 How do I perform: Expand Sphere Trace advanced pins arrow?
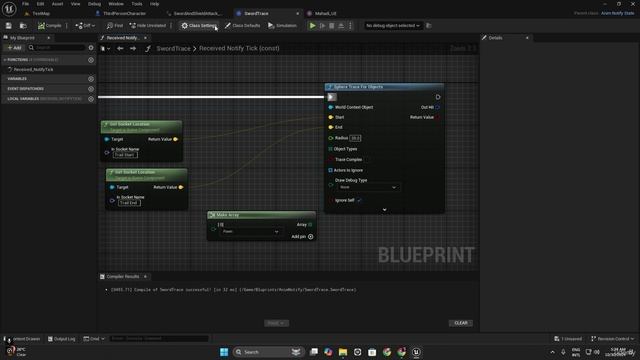coord(384,210)
